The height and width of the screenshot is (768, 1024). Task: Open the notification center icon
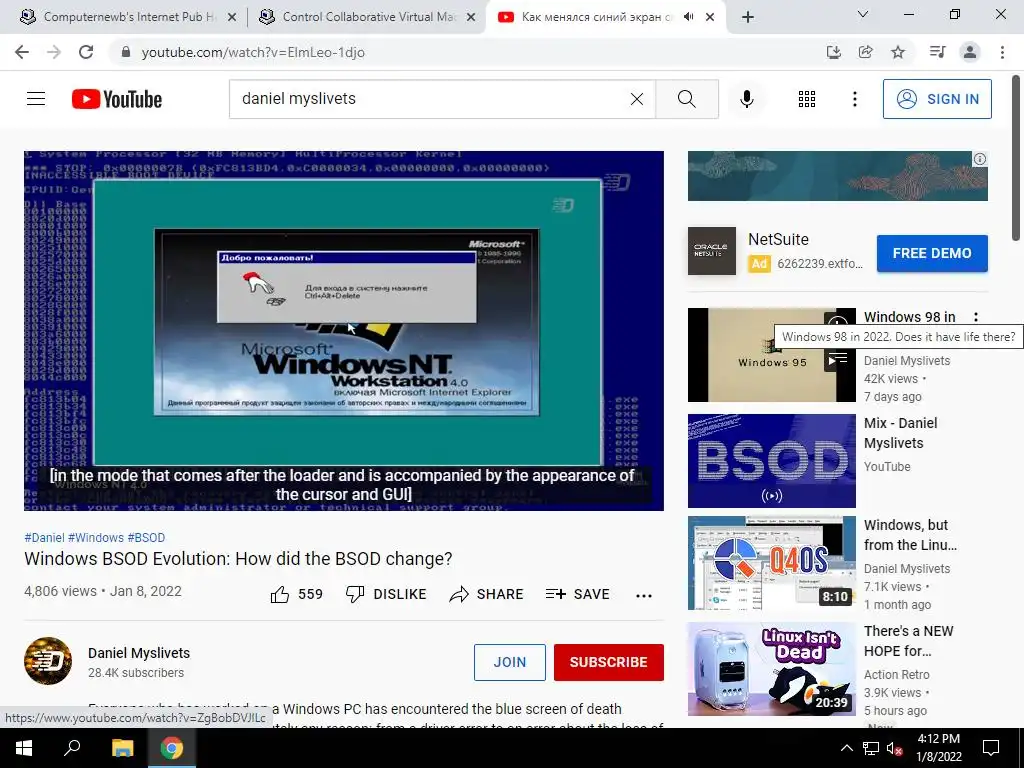point(991,748)
